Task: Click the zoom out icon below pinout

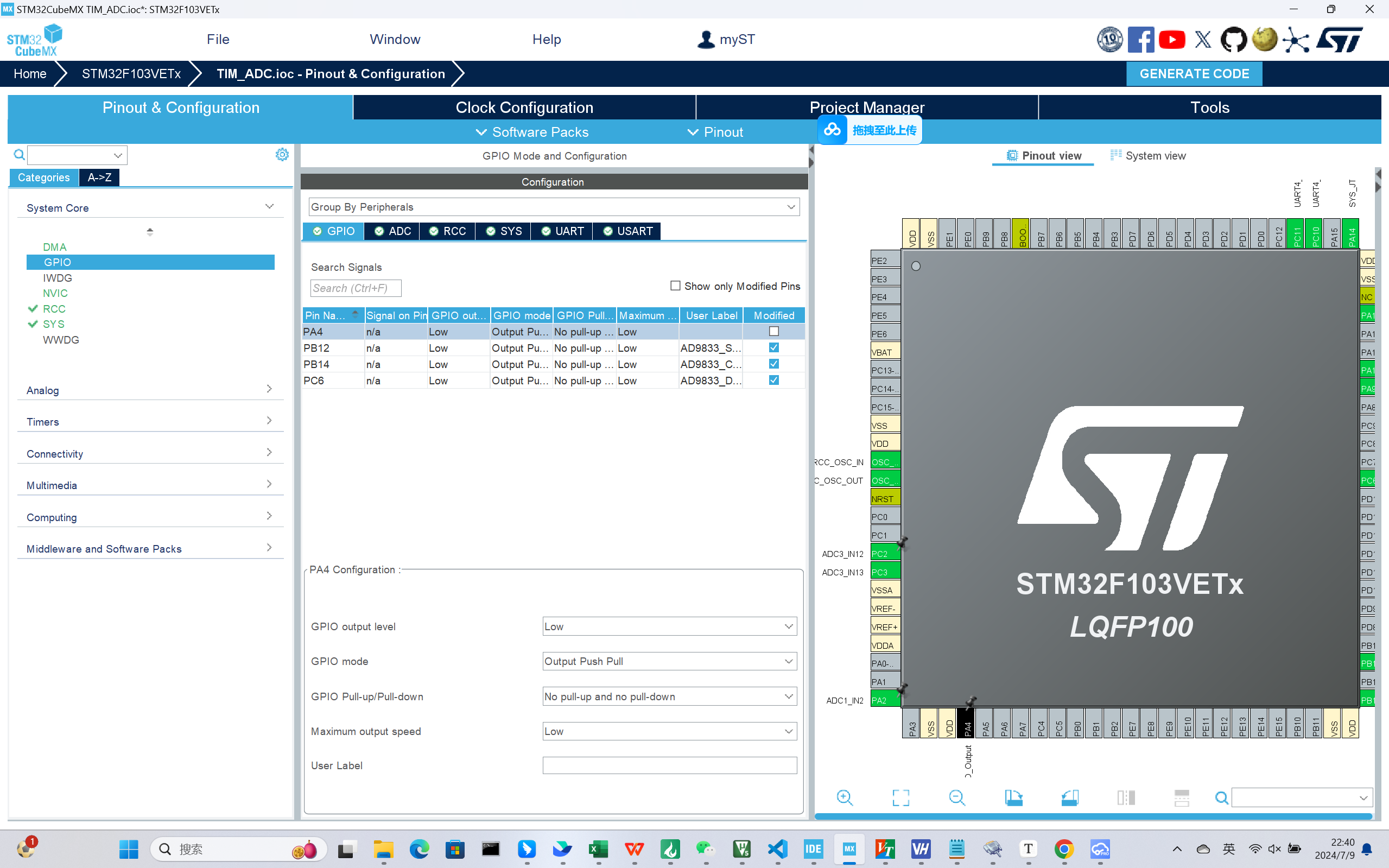Action: [957, 797]
